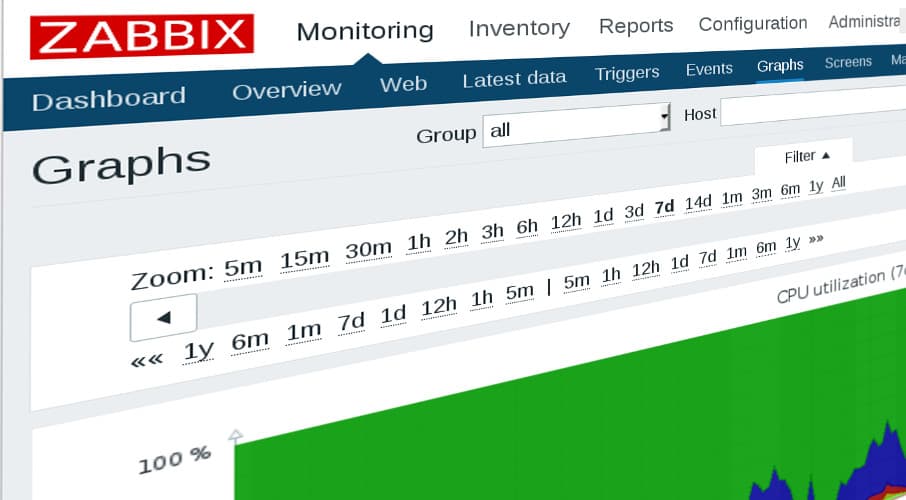Set Zoom row period to 3d
The width and height of the screenshot is (906, 500).
click(x=634, y=212)
